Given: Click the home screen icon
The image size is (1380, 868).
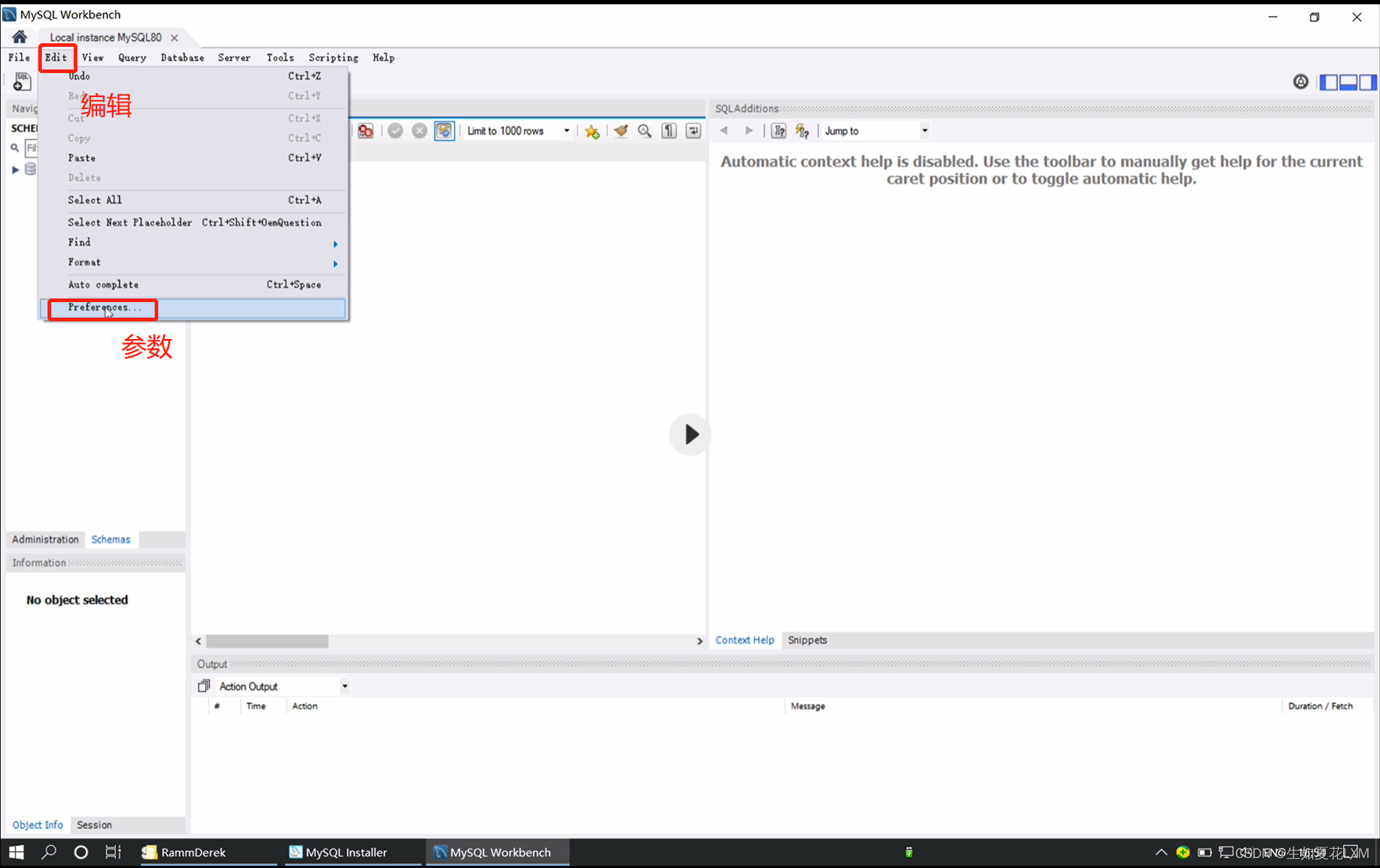Looking at the screenshot, I should click(x=19, y=37).
